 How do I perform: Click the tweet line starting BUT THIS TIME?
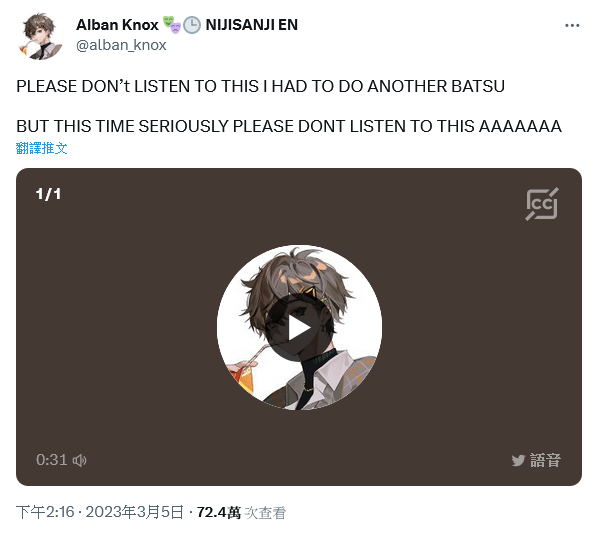(x=289, y=126)
